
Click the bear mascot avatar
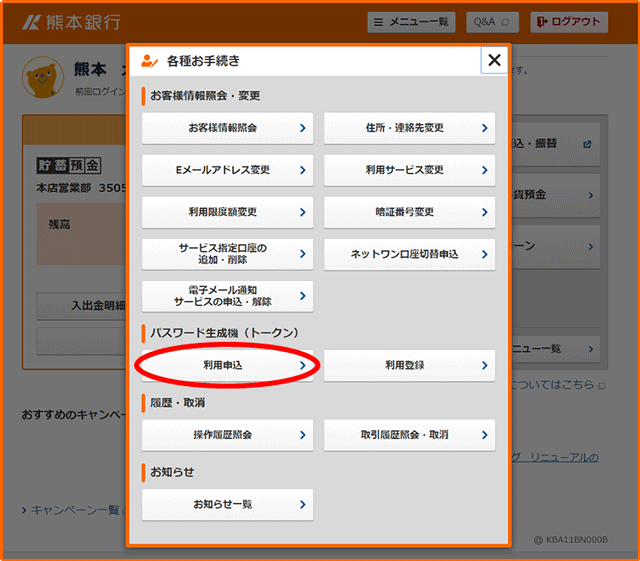pos(43,77)
